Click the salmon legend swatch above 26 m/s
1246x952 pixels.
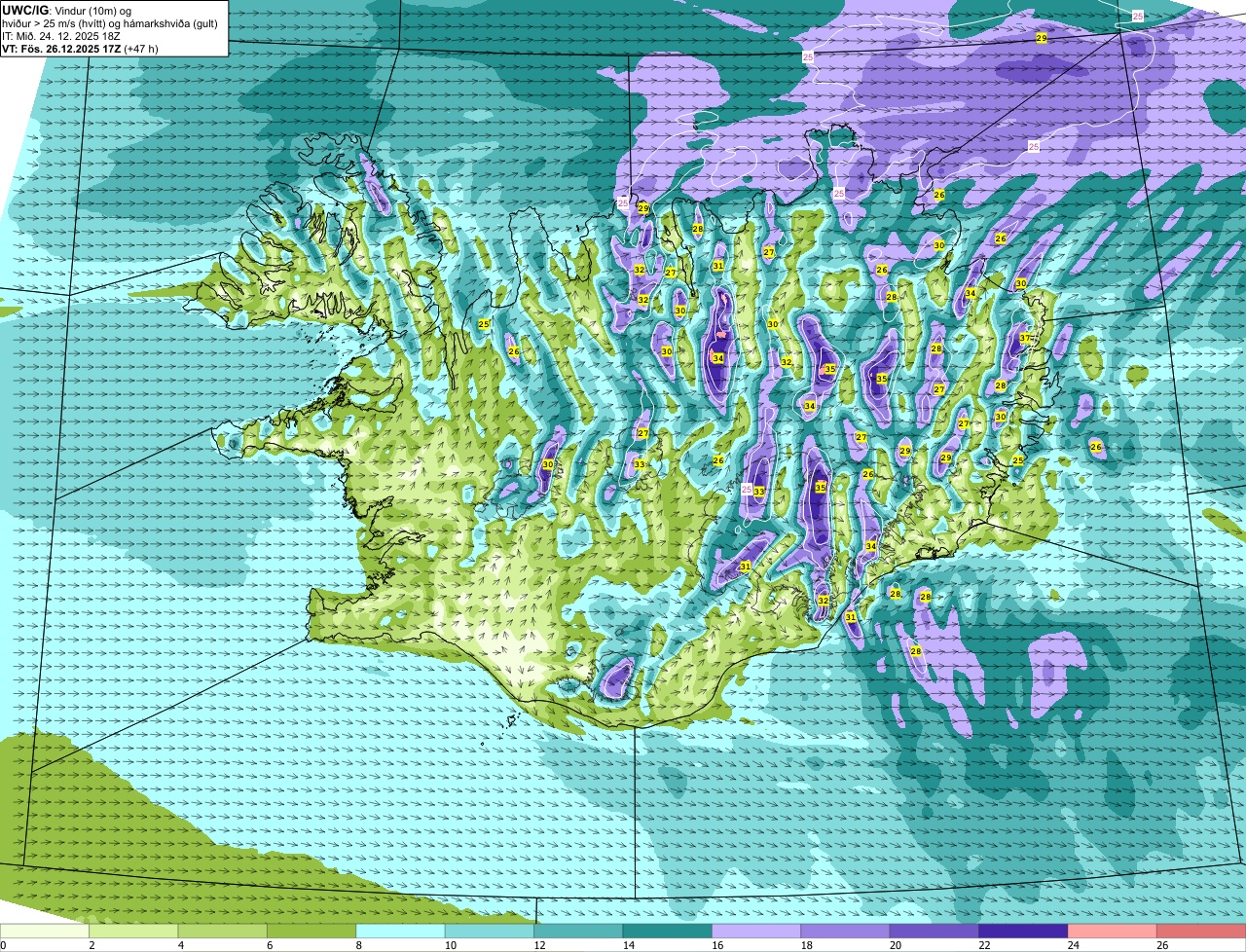[x=1201, y=932]
